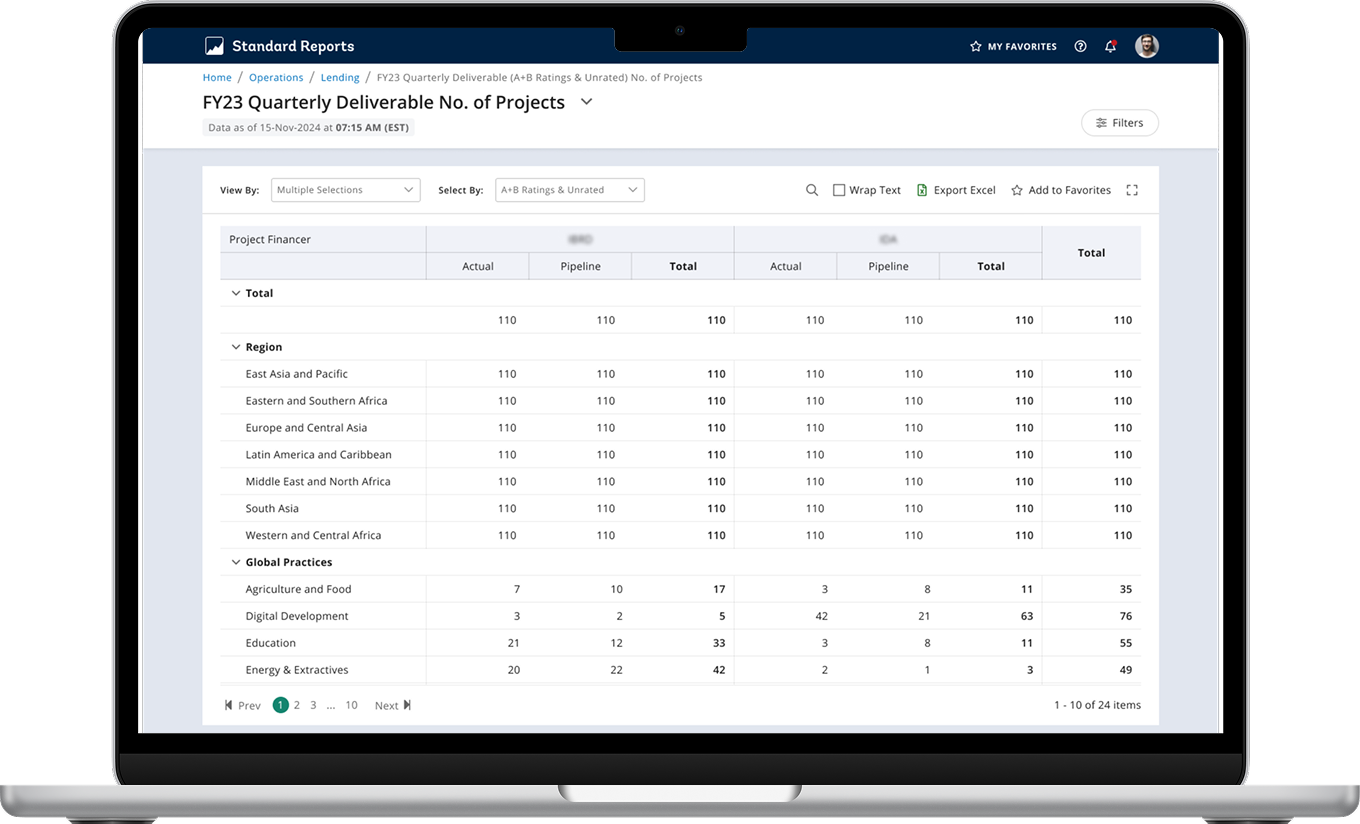Image resolution: width=1360 pixels, height=824 pixels.
Task: Open the help question mark icon
Action: (1080, 46)
